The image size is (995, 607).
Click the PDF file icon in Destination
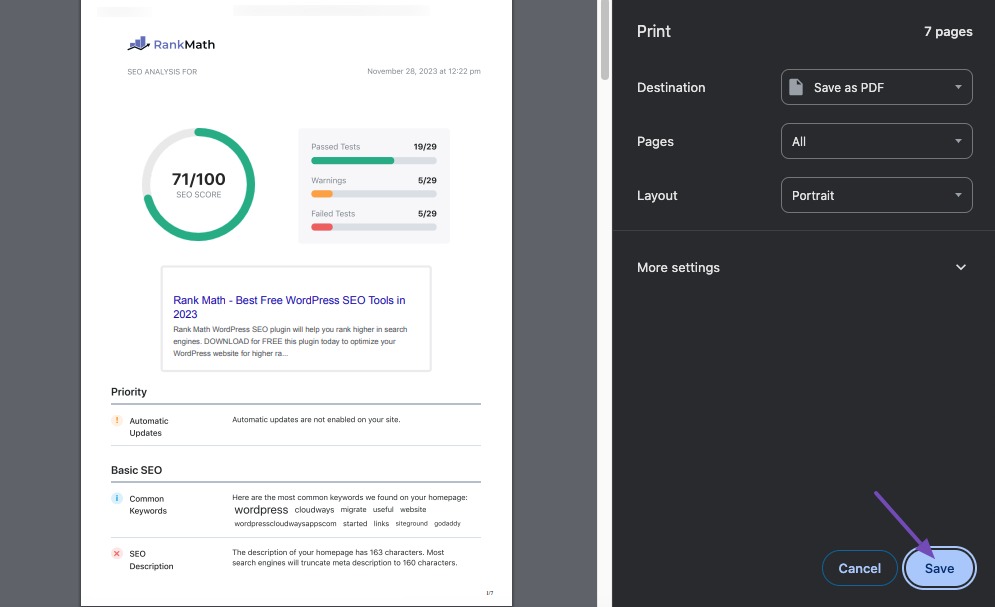tap(796, 87)
